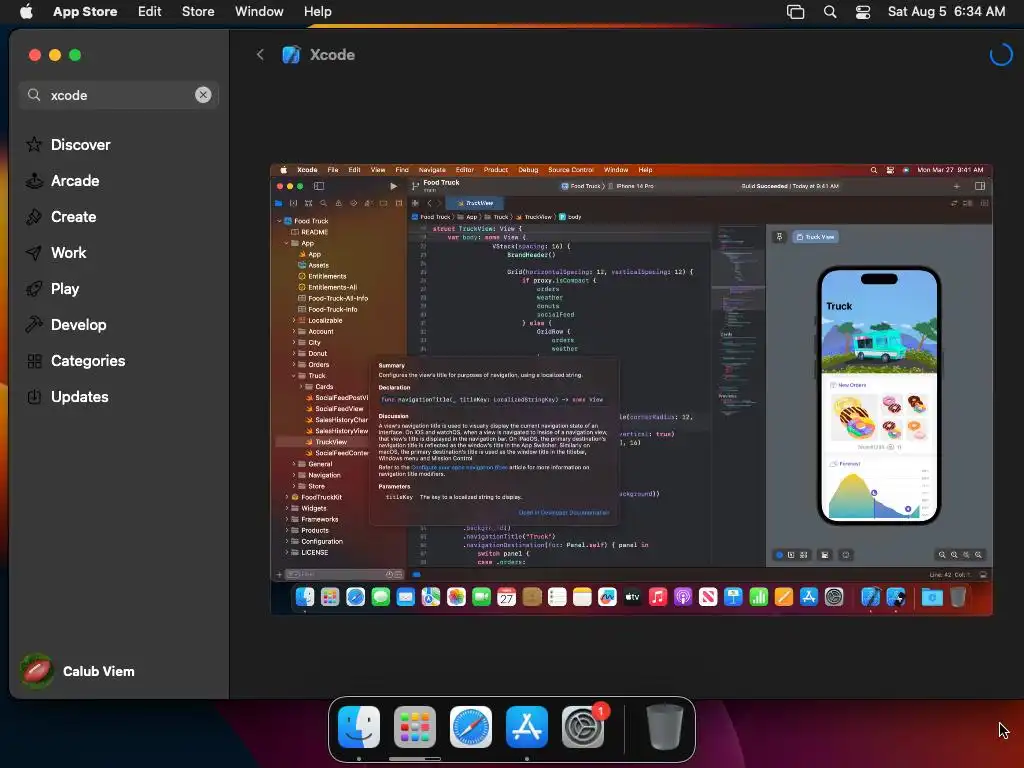1024x768 pixels.
Task: Click the search field containing xcode
Action: coord(118,95)
